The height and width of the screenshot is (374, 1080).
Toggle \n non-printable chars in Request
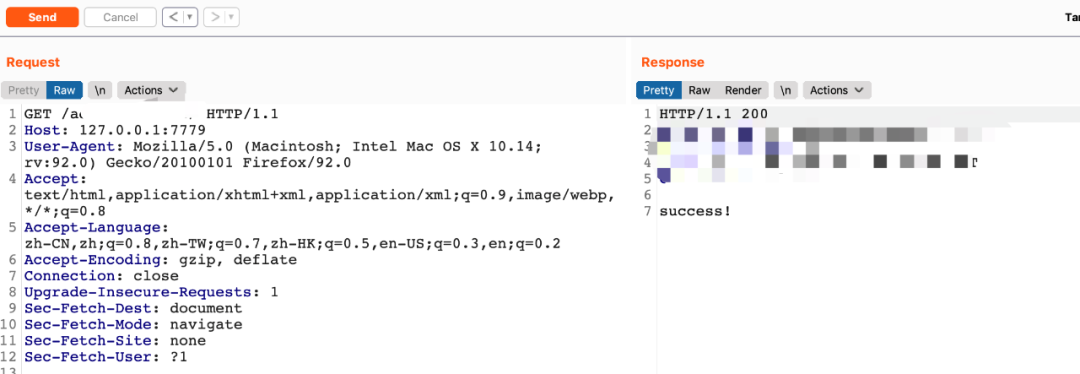point(101,90)
